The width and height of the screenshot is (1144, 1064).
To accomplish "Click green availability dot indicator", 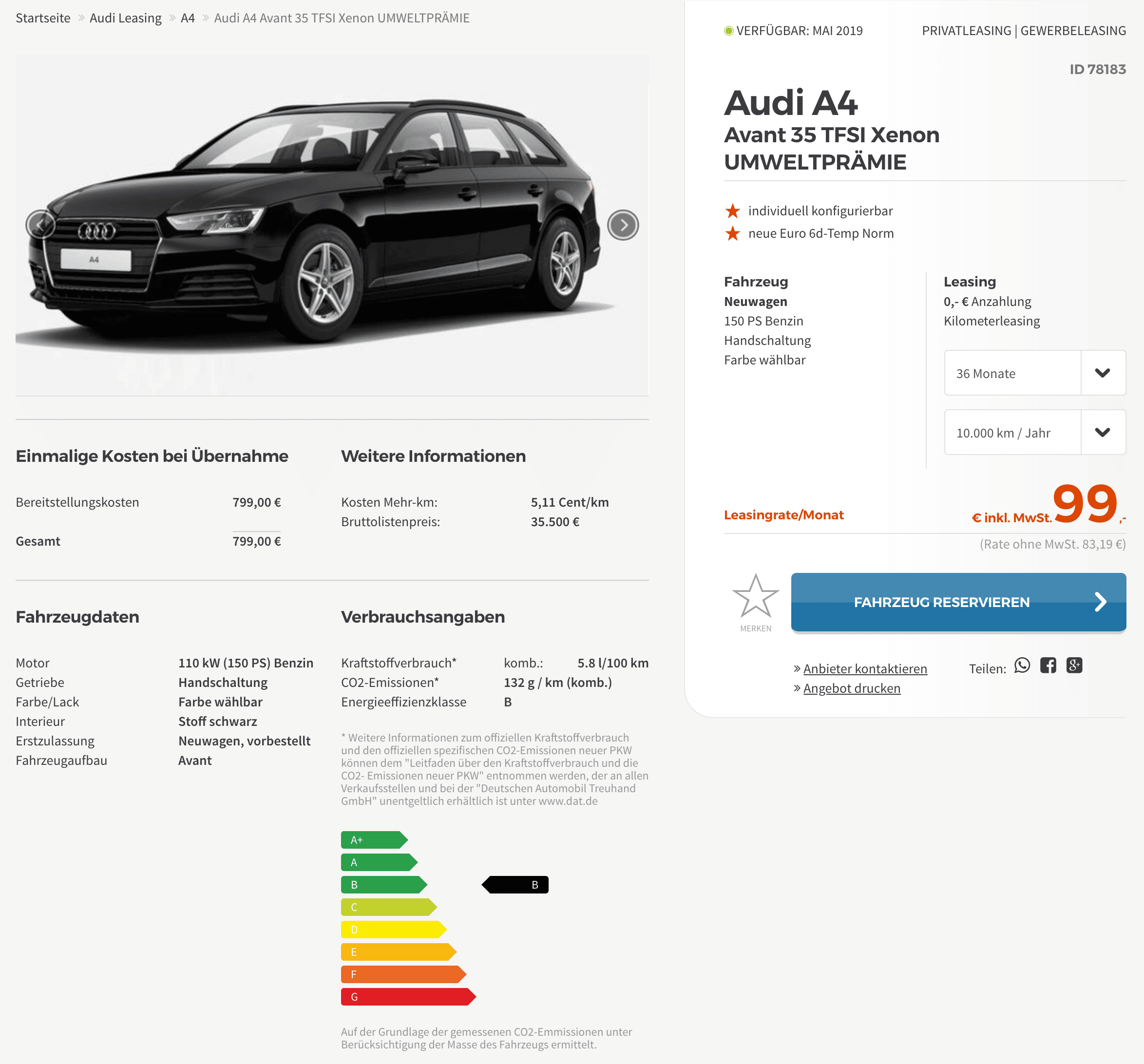I will tap(728, 31).
